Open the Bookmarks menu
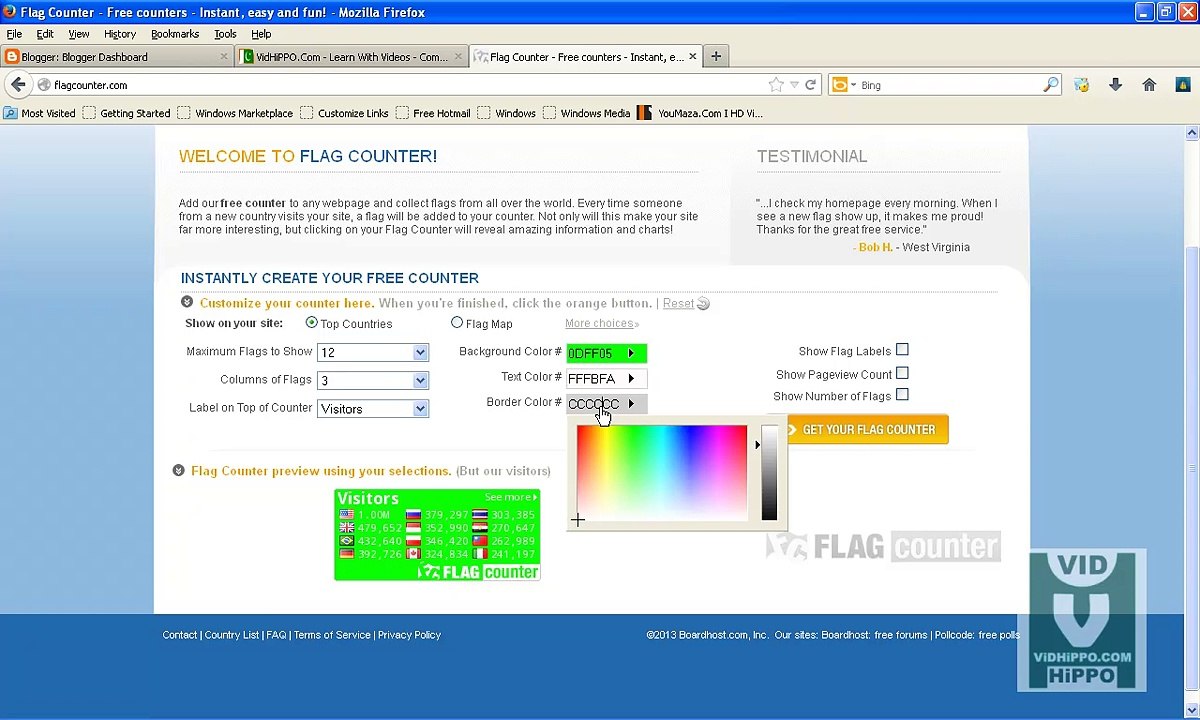Image resolution: width=1200 pixels, height=720 pixels. click(175, 34)
